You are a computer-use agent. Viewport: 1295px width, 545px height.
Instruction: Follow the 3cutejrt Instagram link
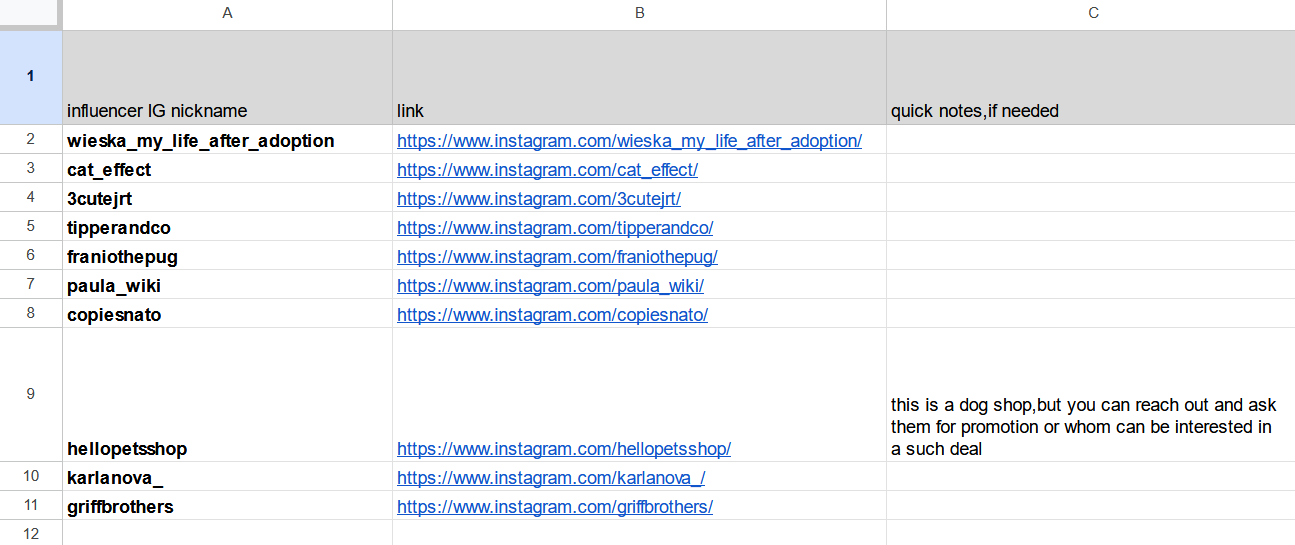click(x=538, y=199)
